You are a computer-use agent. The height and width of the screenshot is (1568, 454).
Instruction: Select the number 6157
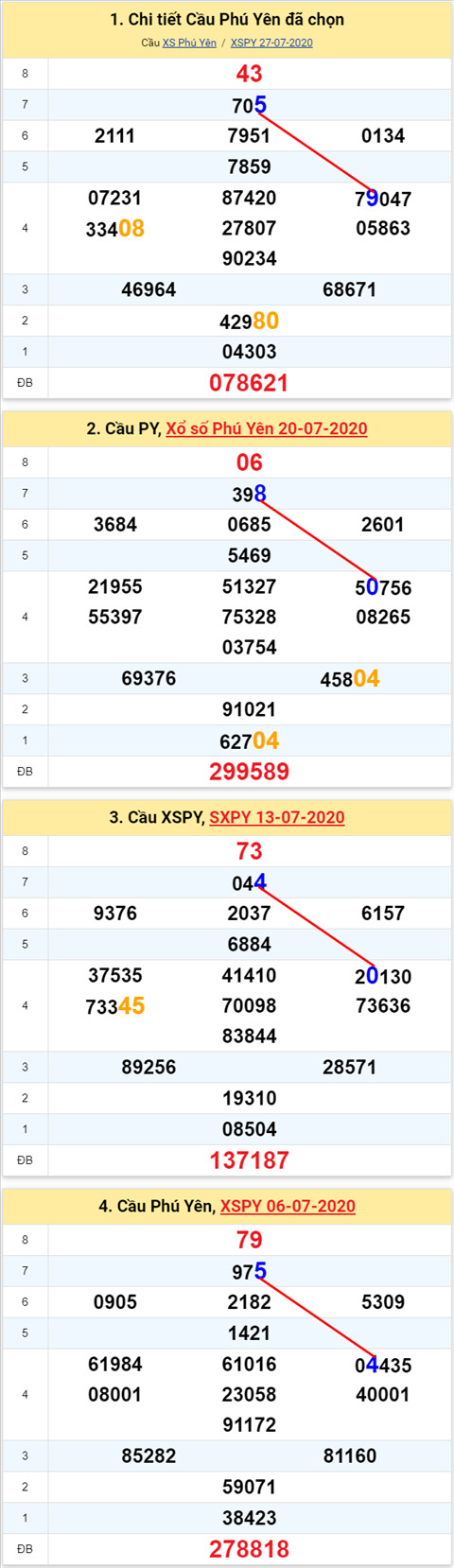pos(383,914)
